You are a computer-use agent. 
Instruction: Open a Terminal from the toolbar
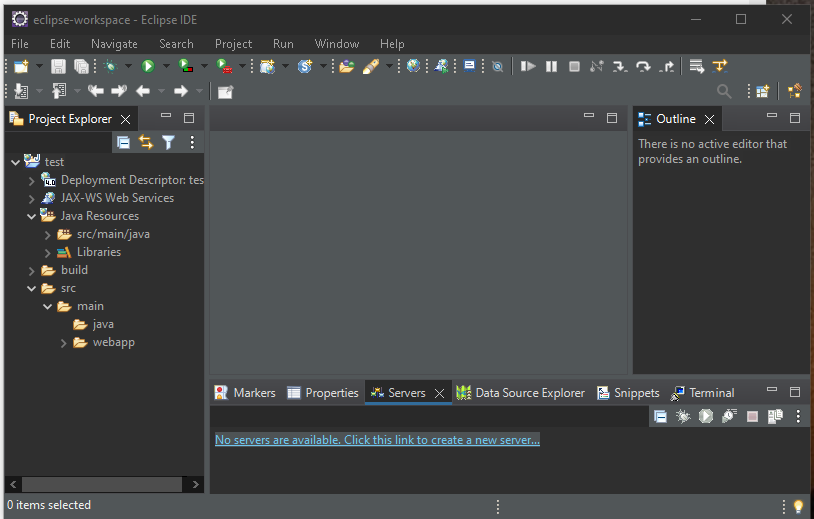coord(469,66)
